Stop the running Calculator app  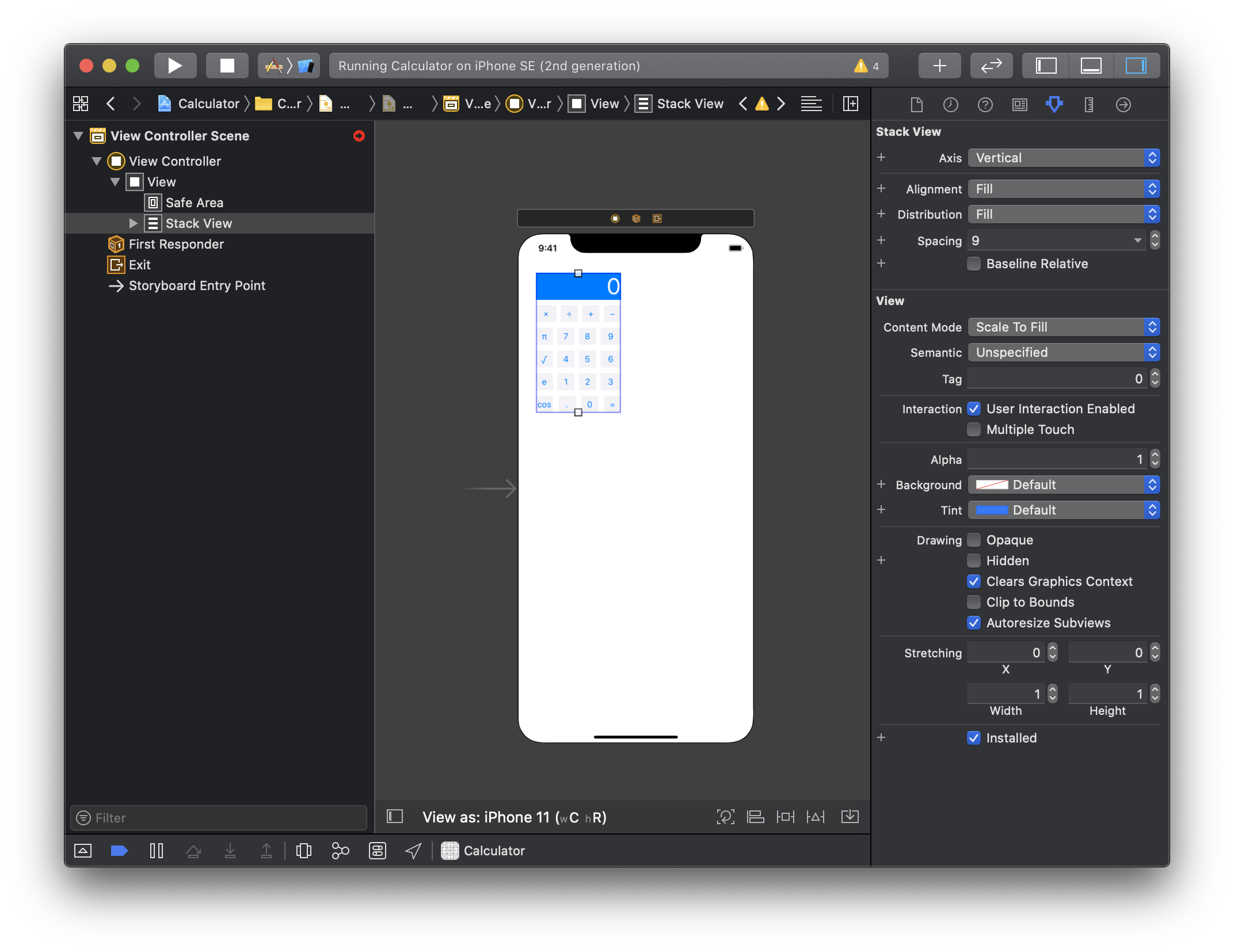tap(227, 66)
